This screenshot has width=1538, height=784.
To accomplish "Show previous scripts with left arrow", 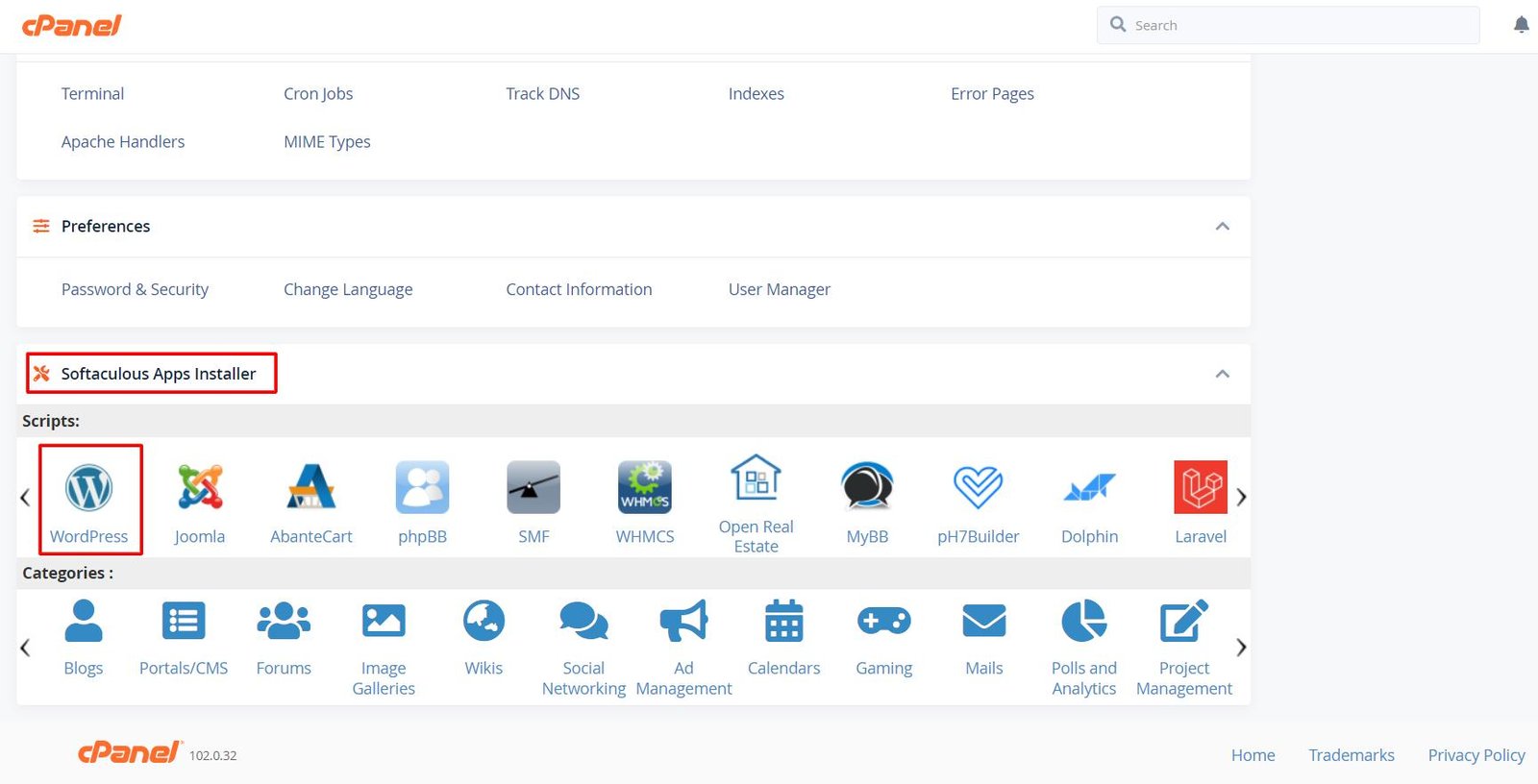I will pos(25,497).
